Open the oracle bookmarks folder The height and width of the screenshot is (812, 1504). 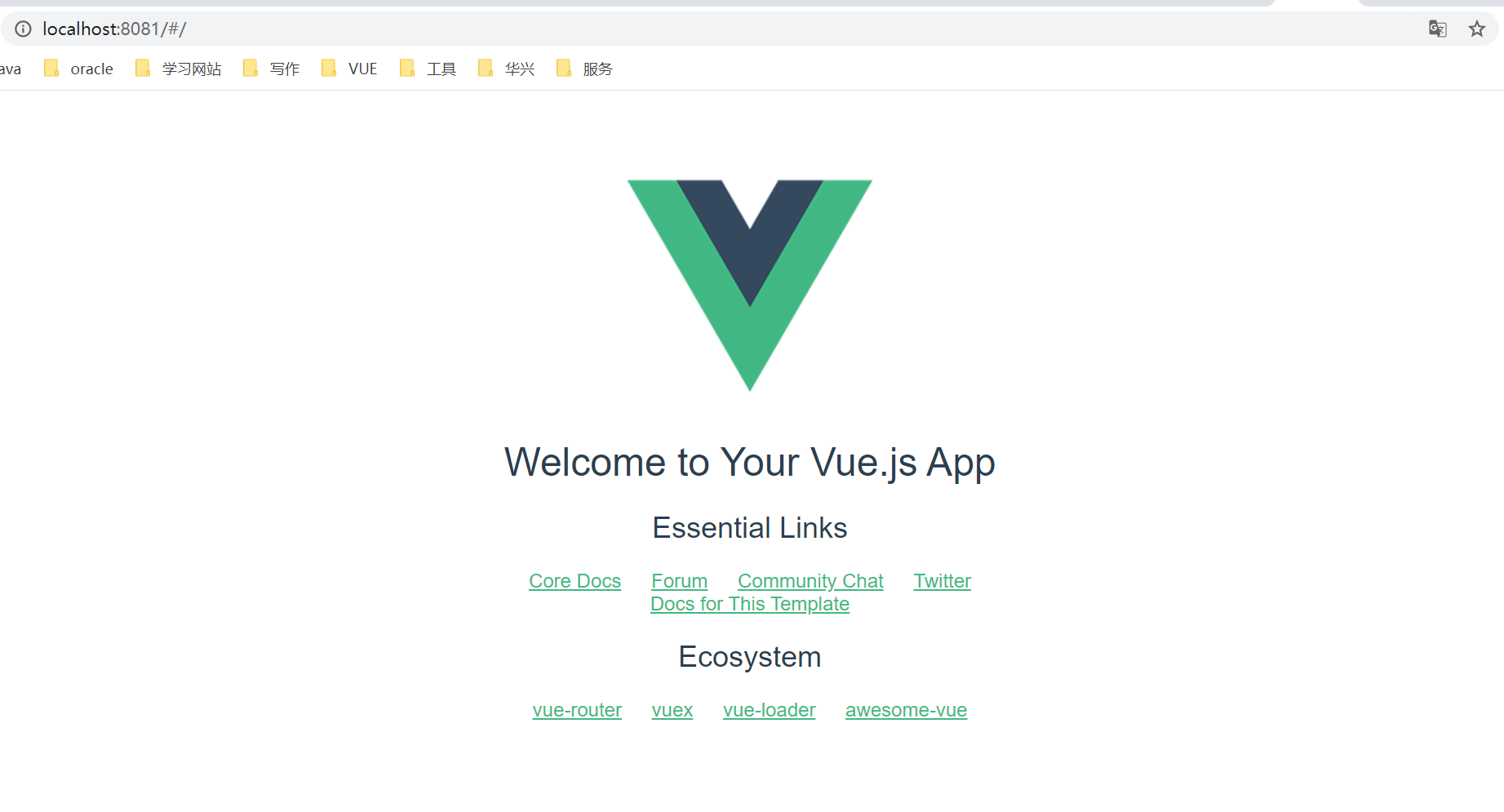point(78,69)
